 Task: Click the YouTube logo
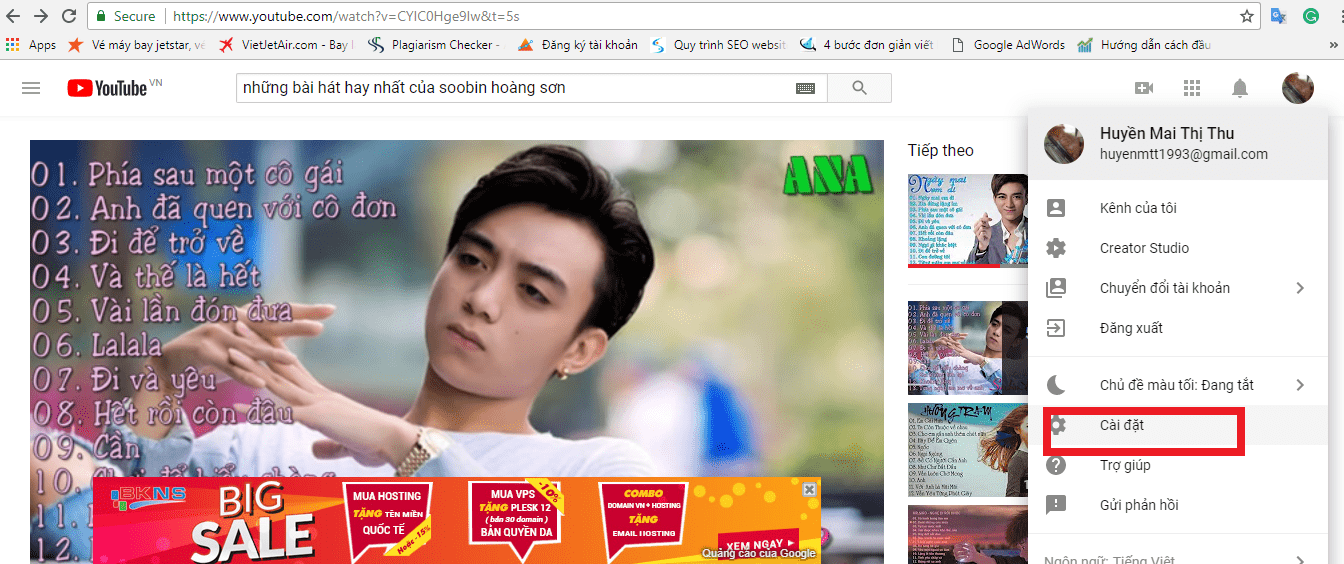107,88
